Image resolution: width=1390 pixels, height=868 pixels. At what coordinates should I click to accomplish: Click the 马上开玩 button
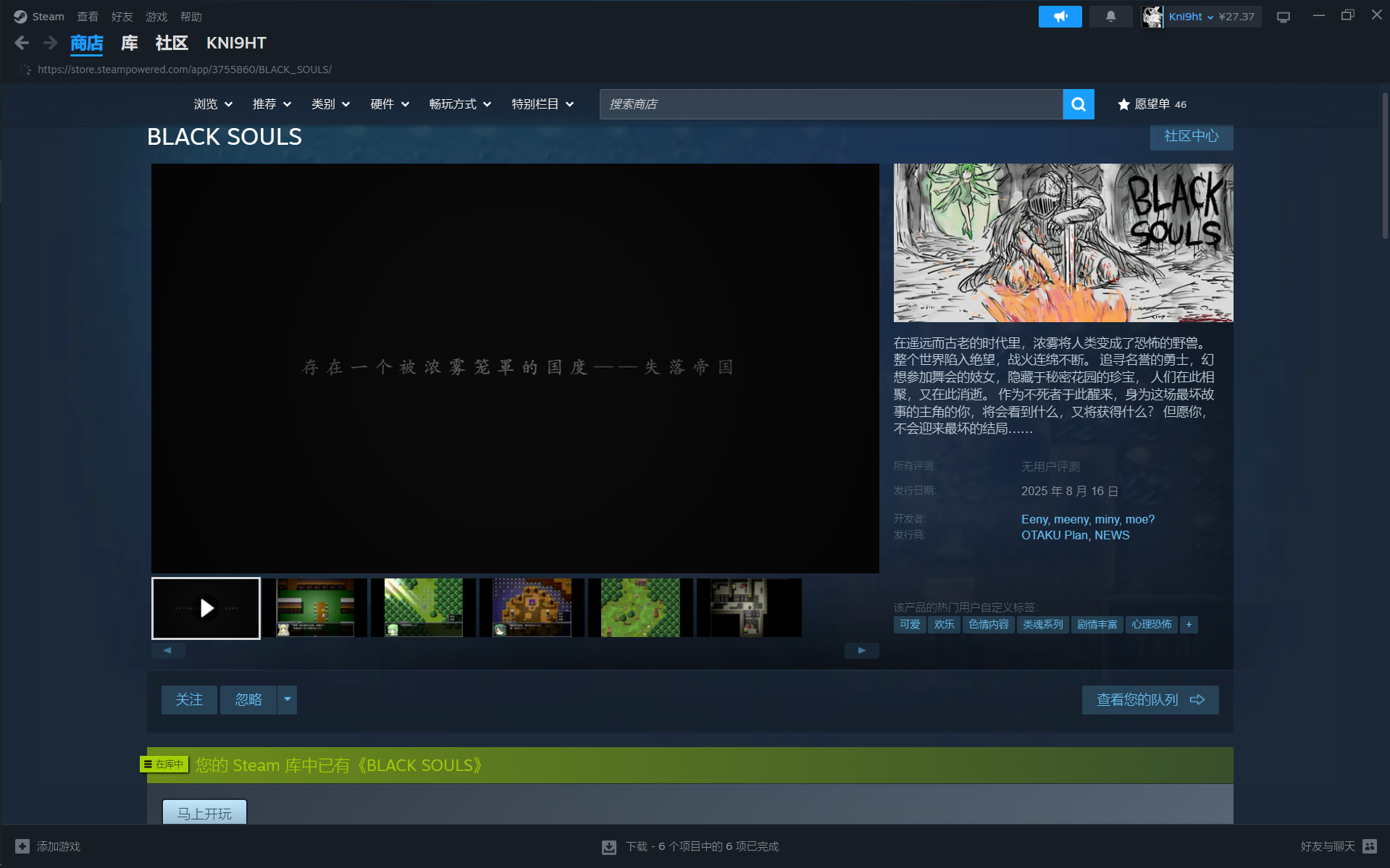(x=204, y=813)
